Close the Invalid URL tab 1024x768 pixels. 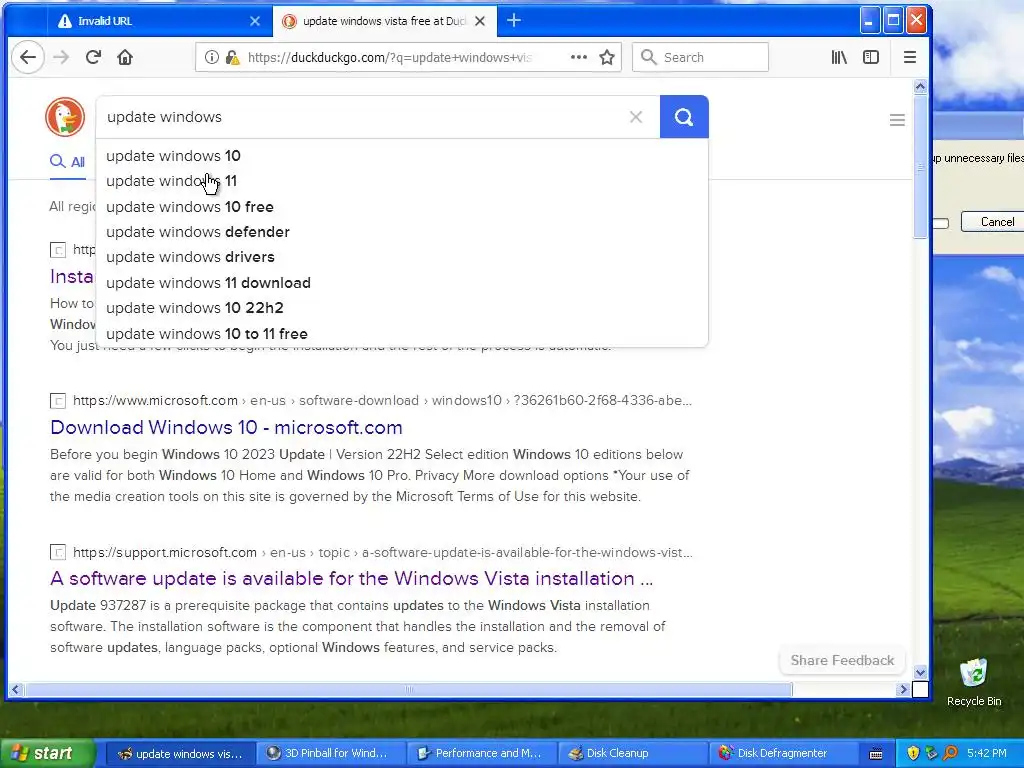click(255, 22)
